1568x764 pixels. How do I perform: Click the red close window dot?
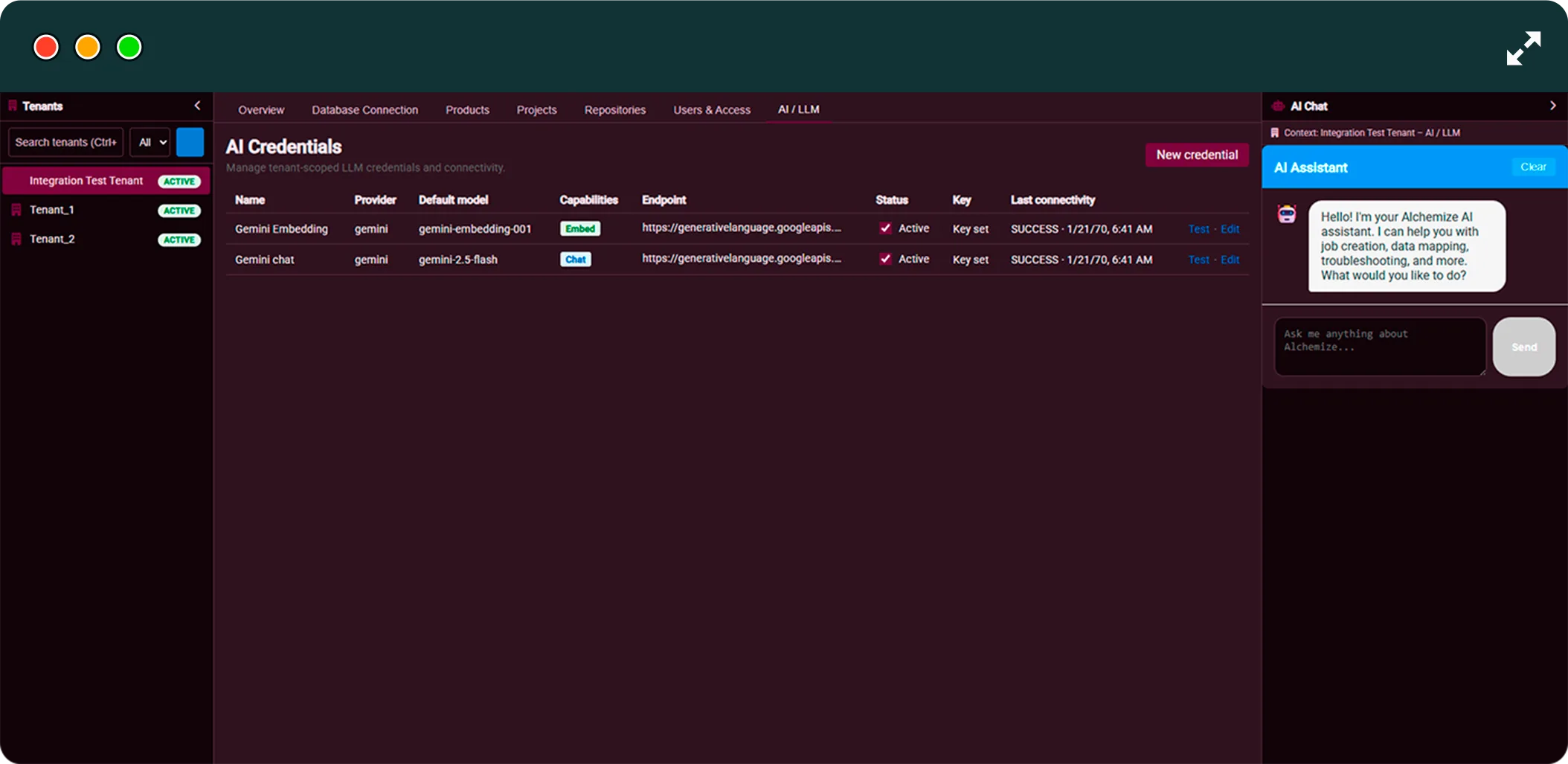pos(46,47)
